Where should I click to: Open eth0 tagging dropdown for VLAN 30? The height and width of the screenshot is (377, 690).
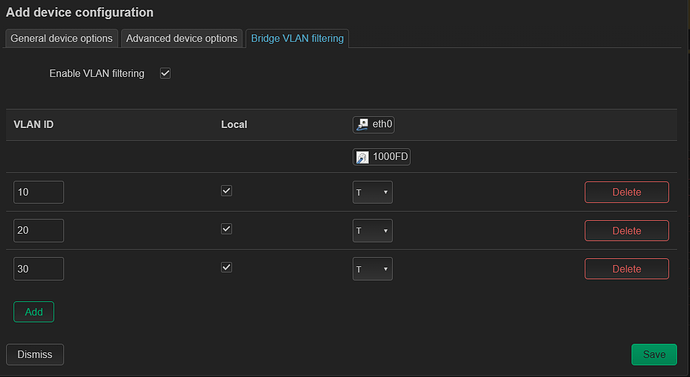[372, 269]
